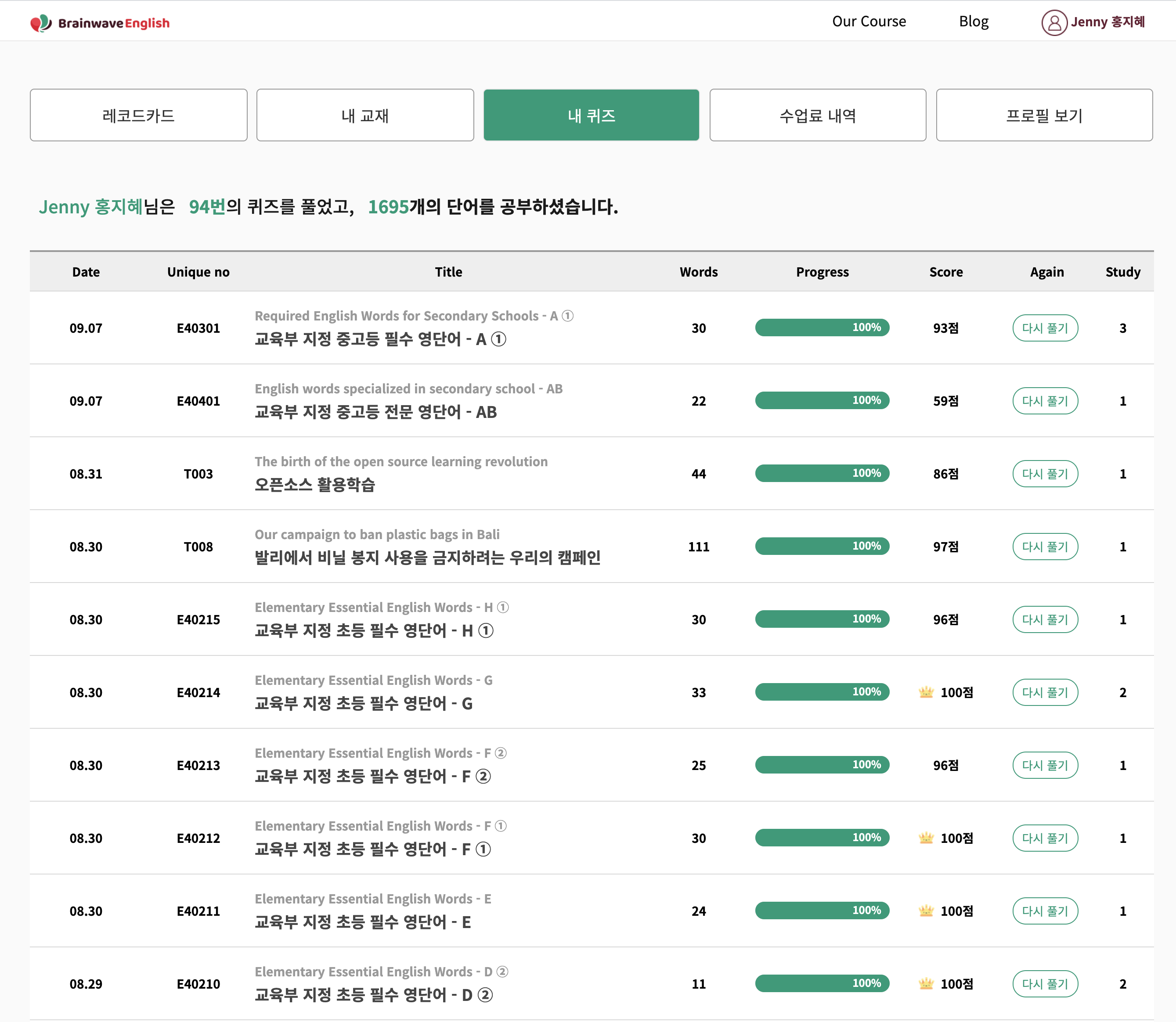Click the crown icon on E40210 score

[x=926, y=984]
